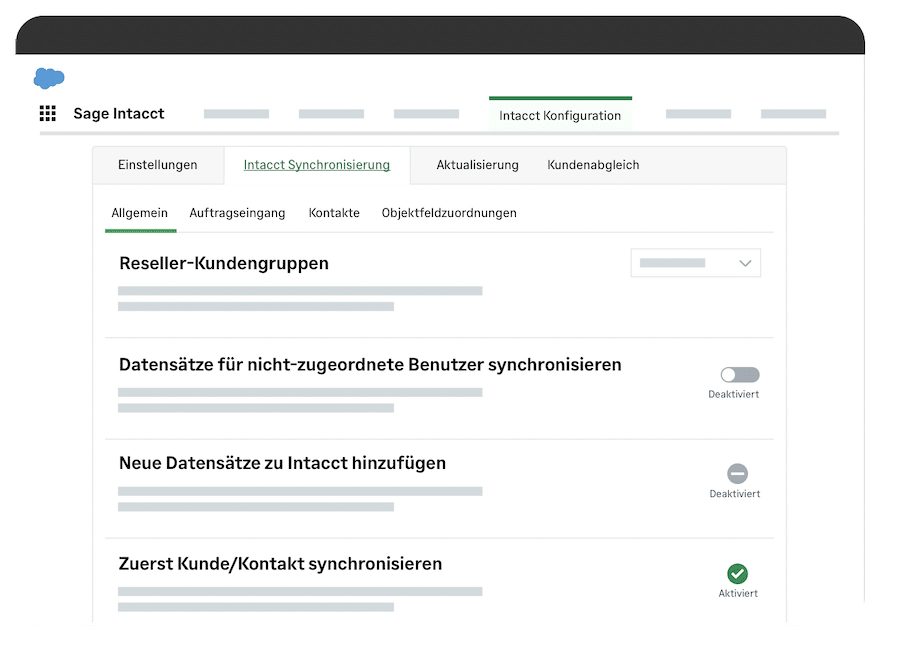Show the Objektfeldzuordnungen sub-tab
The image size is (900, 649).
(449, 213)
